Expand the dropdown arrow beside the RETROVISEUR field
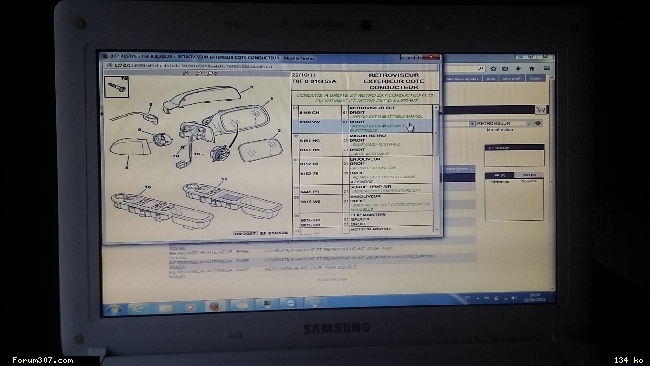This screenshot has height=366, width=650. coord(472,124)
